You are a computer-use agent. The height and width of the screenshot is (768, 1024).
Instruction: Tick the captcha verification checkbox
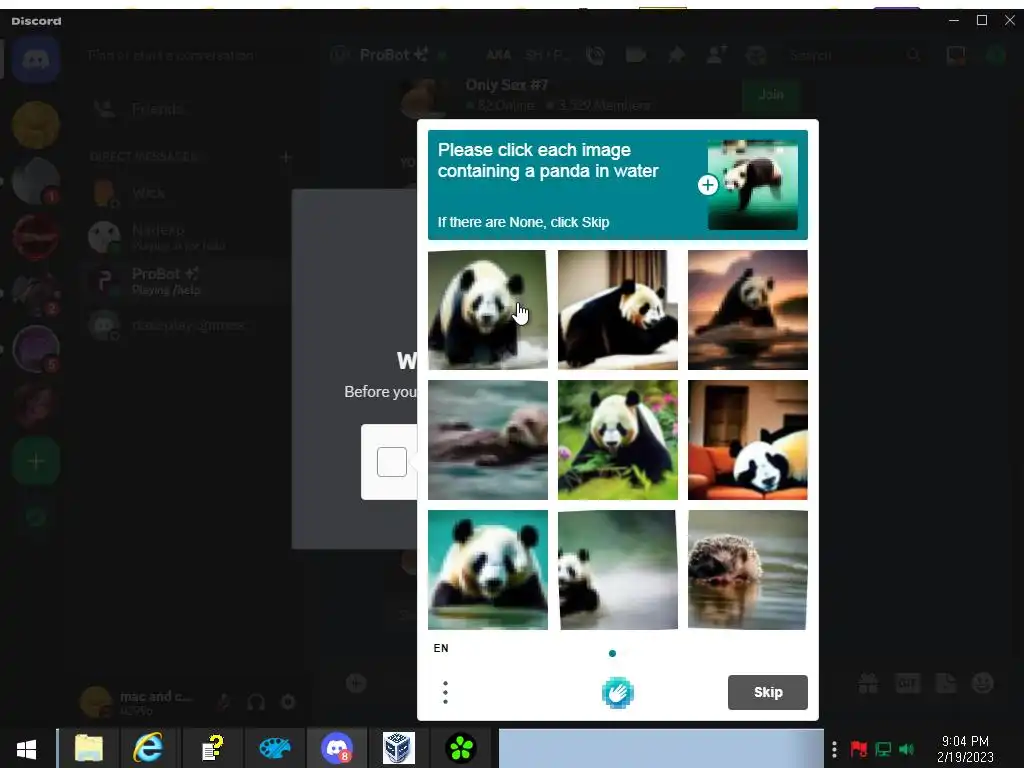(392, 462)
